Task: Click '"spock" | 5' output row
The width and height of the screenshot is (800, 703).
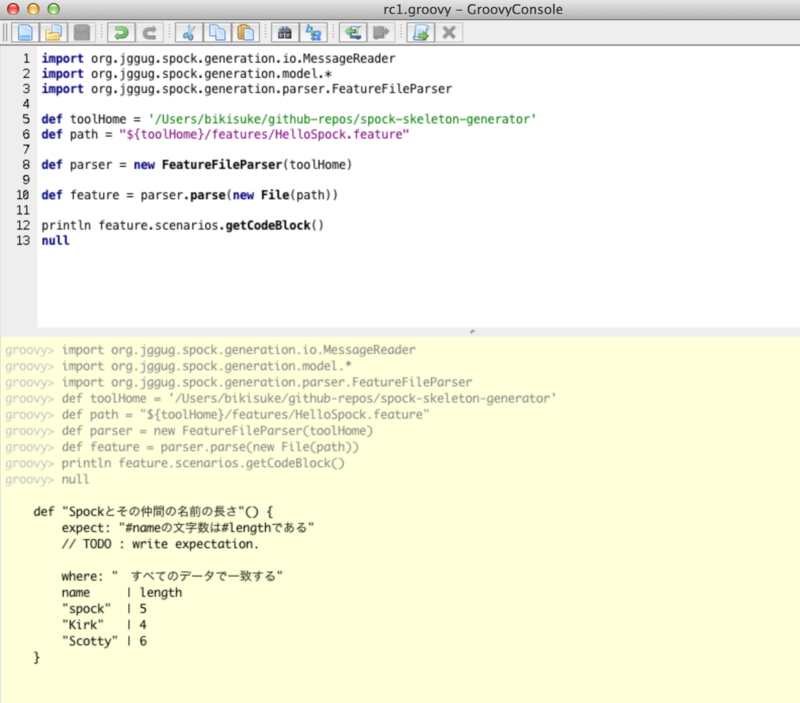Action: click(104, 609)
